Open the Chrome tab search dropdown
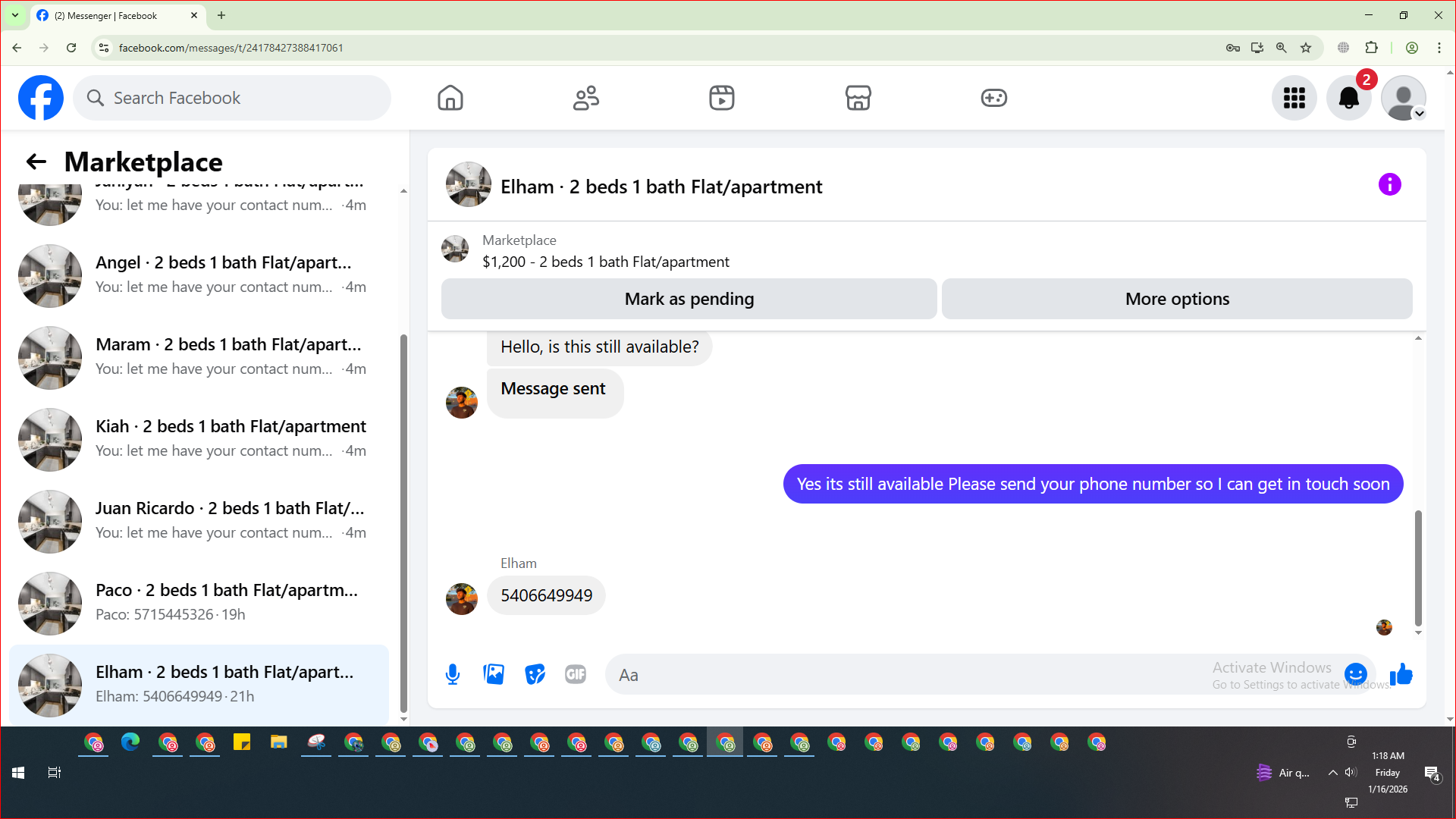This screenshot has width=1456, height=819. coord(14,15)
